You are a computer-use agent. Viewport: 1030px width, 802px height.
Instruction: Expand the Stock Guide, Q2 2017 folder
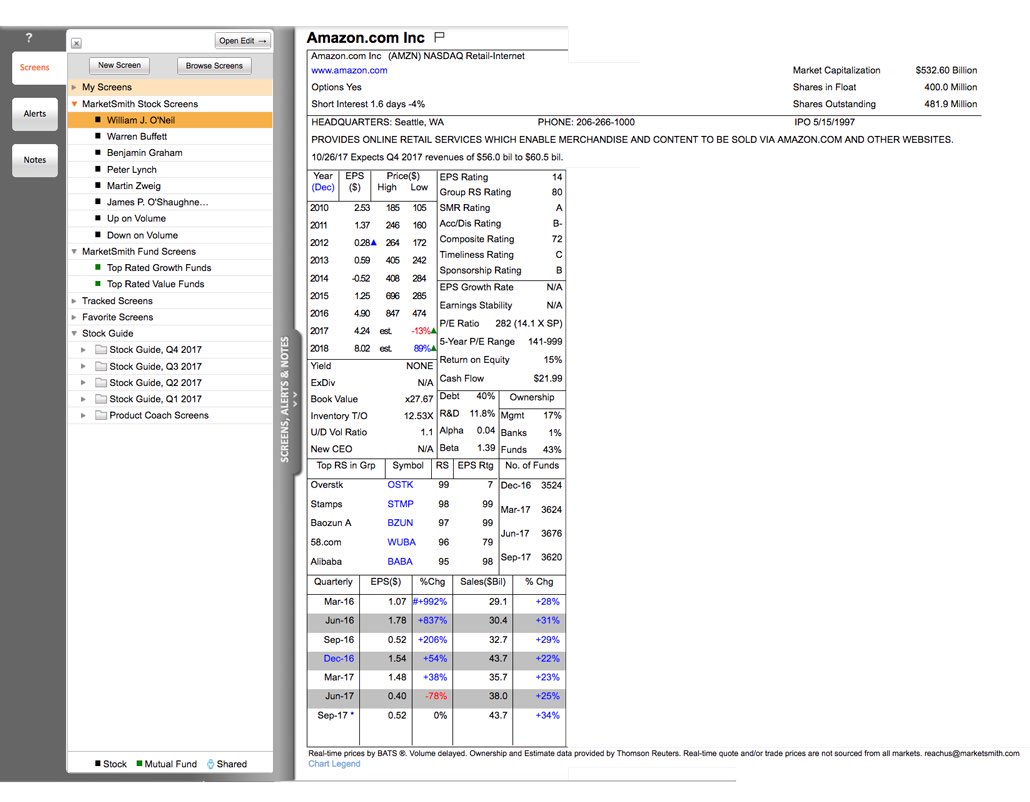[x=83, y=382]
